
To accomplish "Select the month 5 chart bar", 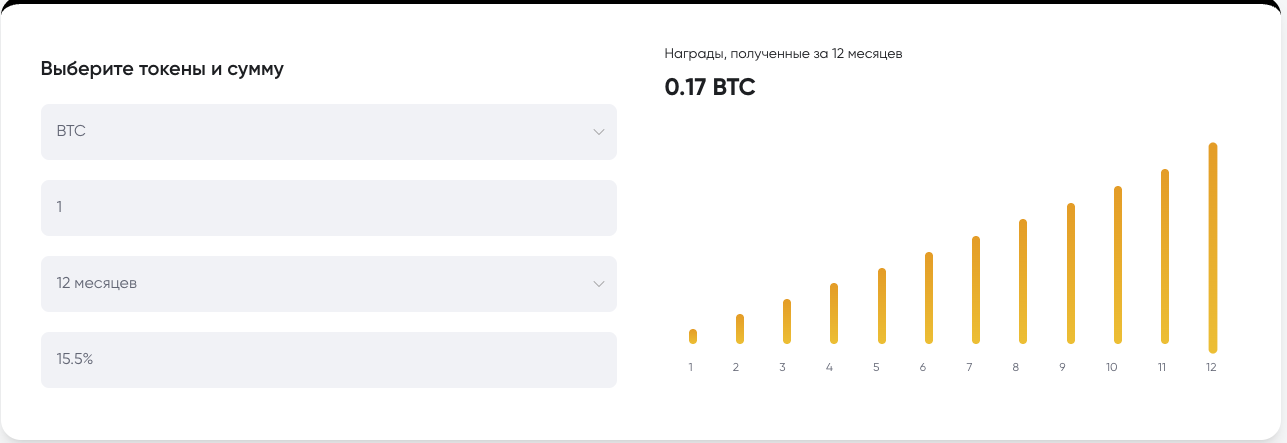I will [881, 306].
